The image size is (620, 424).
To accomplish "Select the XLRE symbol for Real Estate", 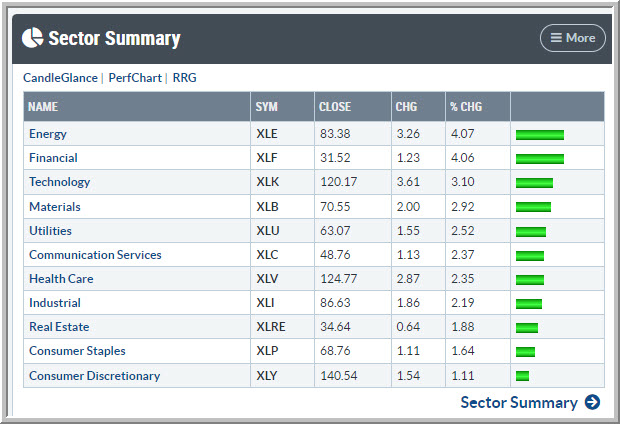I will pyautogui.click(x=268, y=327).
